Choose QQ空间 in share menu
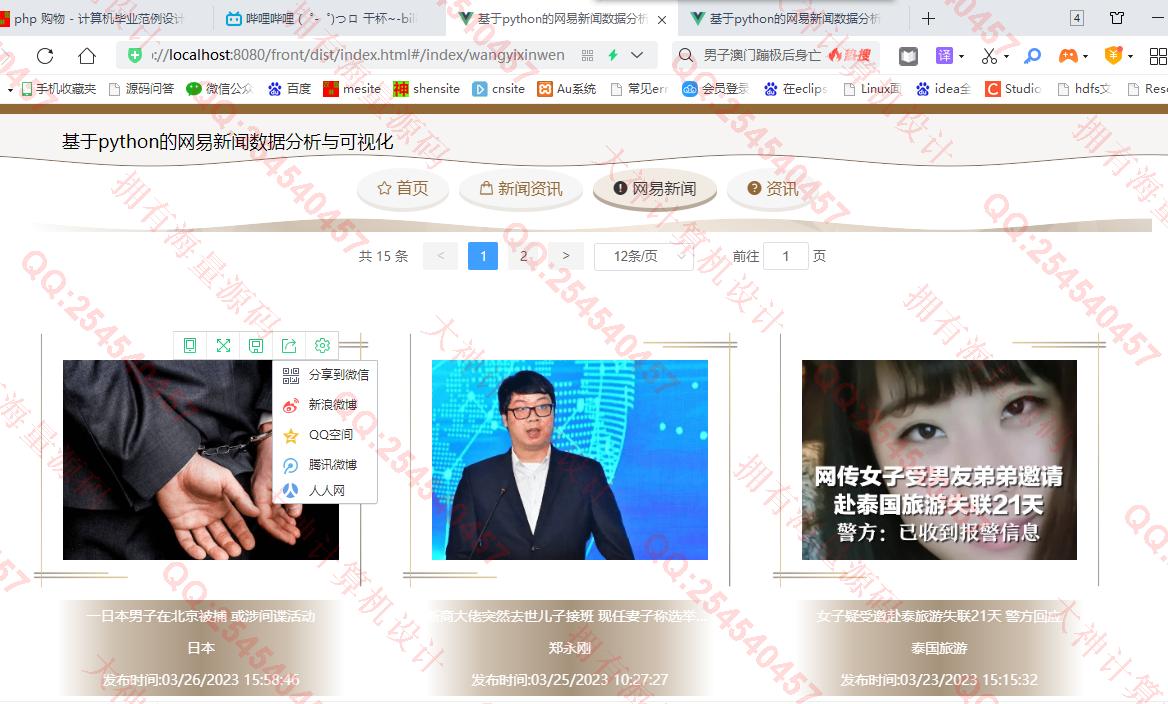The image size is (1168, 704). point(326,434)
